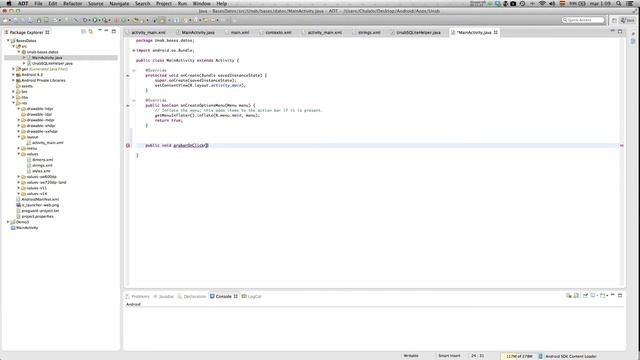Maximize the Console panel
This screenshot has height=360, width=640.
(620, 295)
